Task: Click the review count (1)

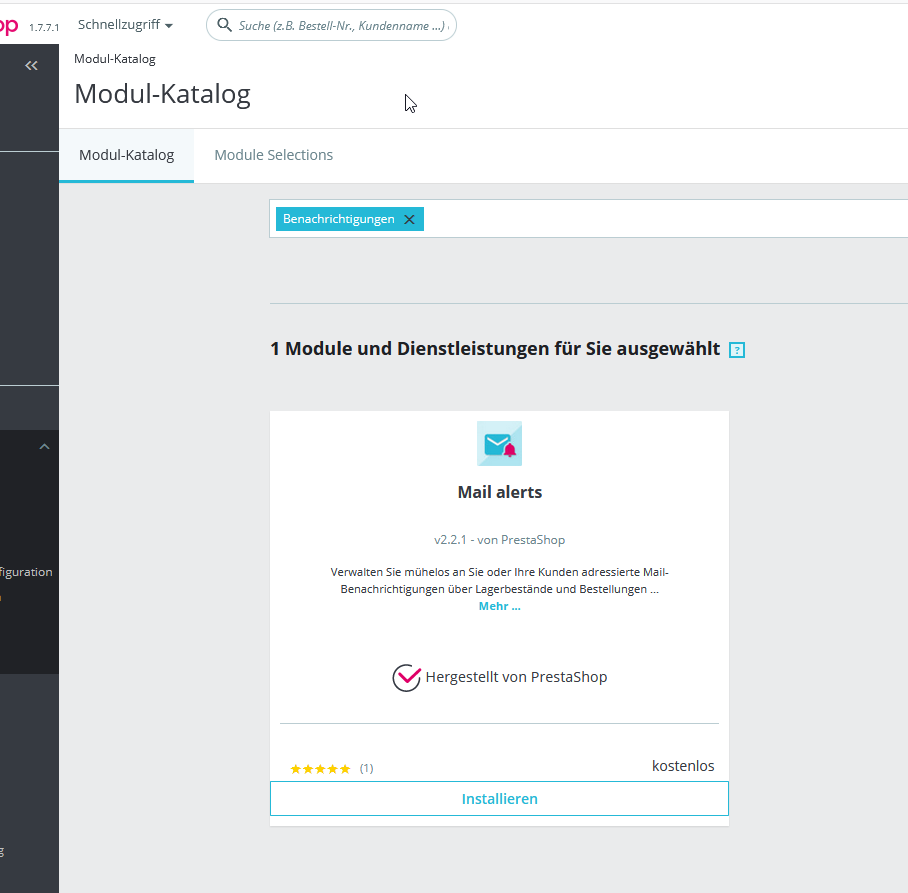Action: (x=367, y=768)
